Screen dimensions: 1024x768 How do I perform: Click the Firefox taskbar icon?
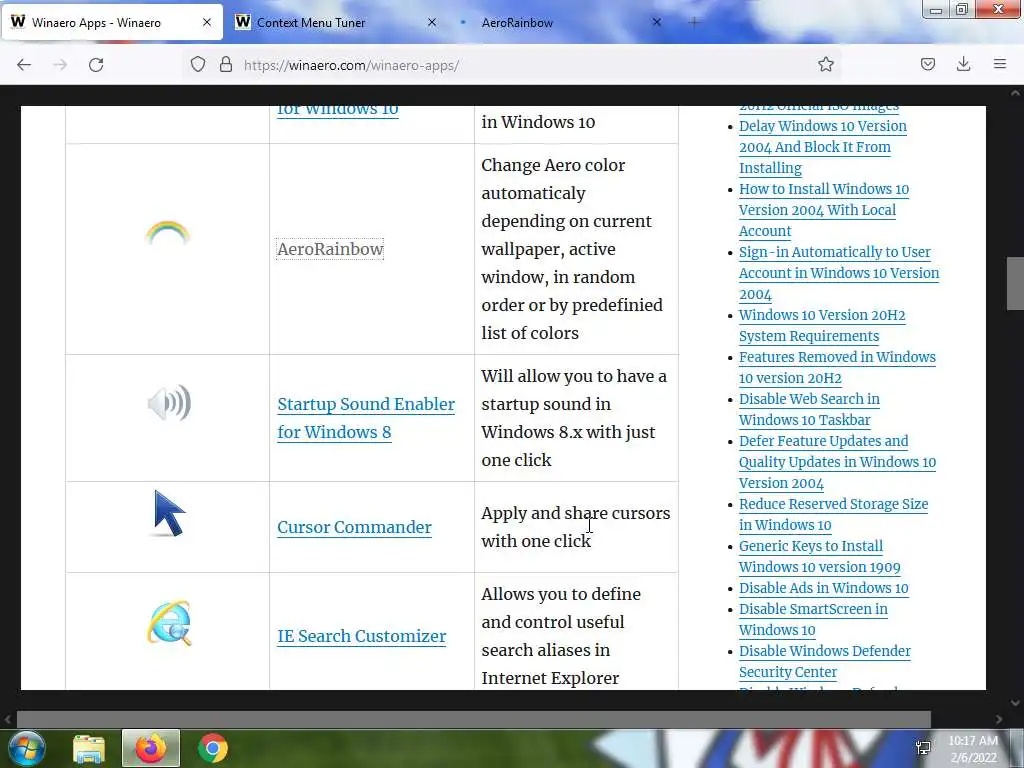[151, 748]
